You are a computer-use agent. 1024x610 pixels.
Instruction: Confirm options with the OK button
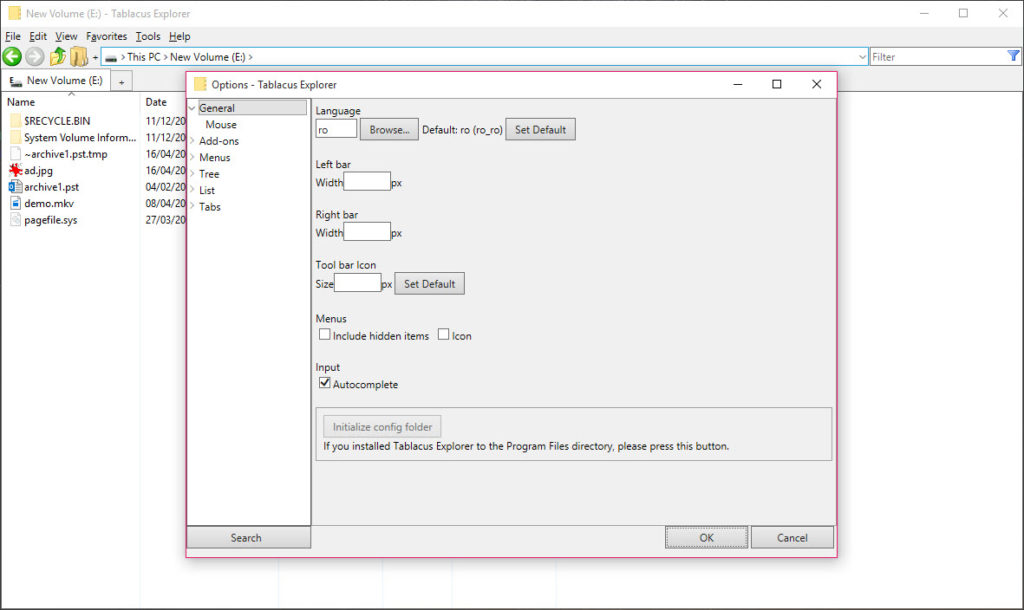tap(707, 538)
